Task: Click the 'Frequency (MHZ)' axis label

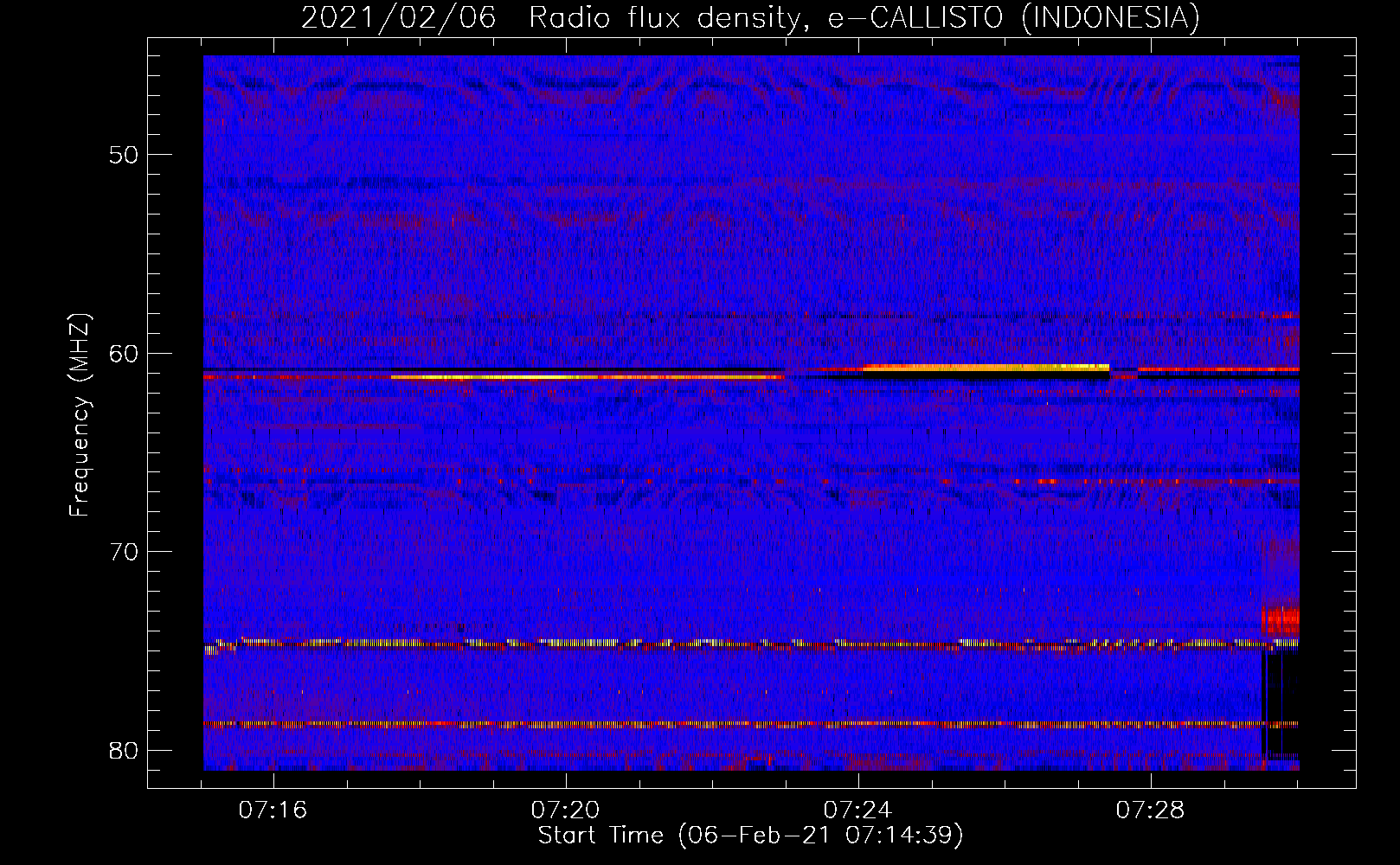Action: coord(79,414)
